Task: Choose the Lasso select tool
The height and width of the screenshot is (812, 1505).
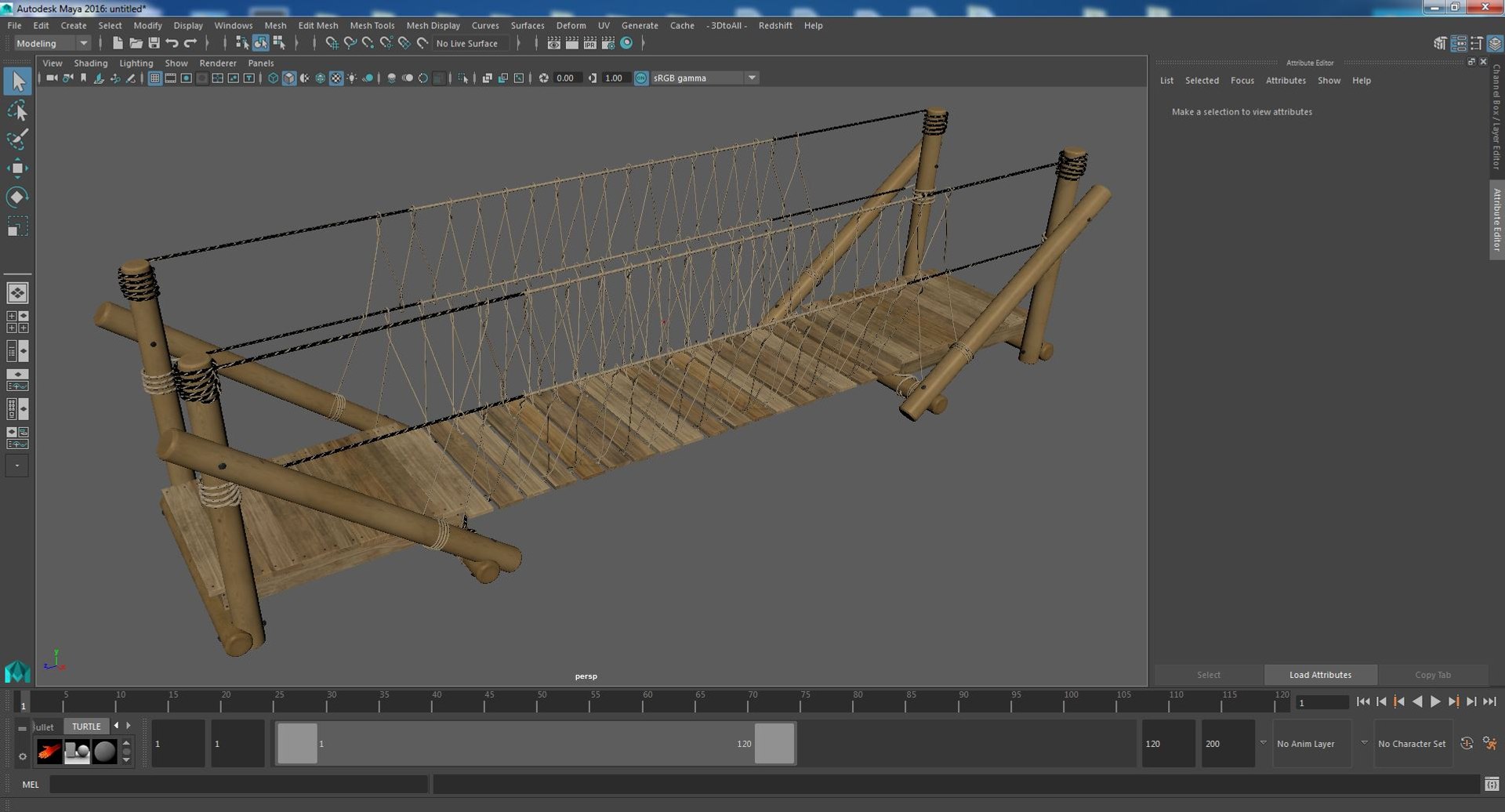Action: tap(17, 111)
